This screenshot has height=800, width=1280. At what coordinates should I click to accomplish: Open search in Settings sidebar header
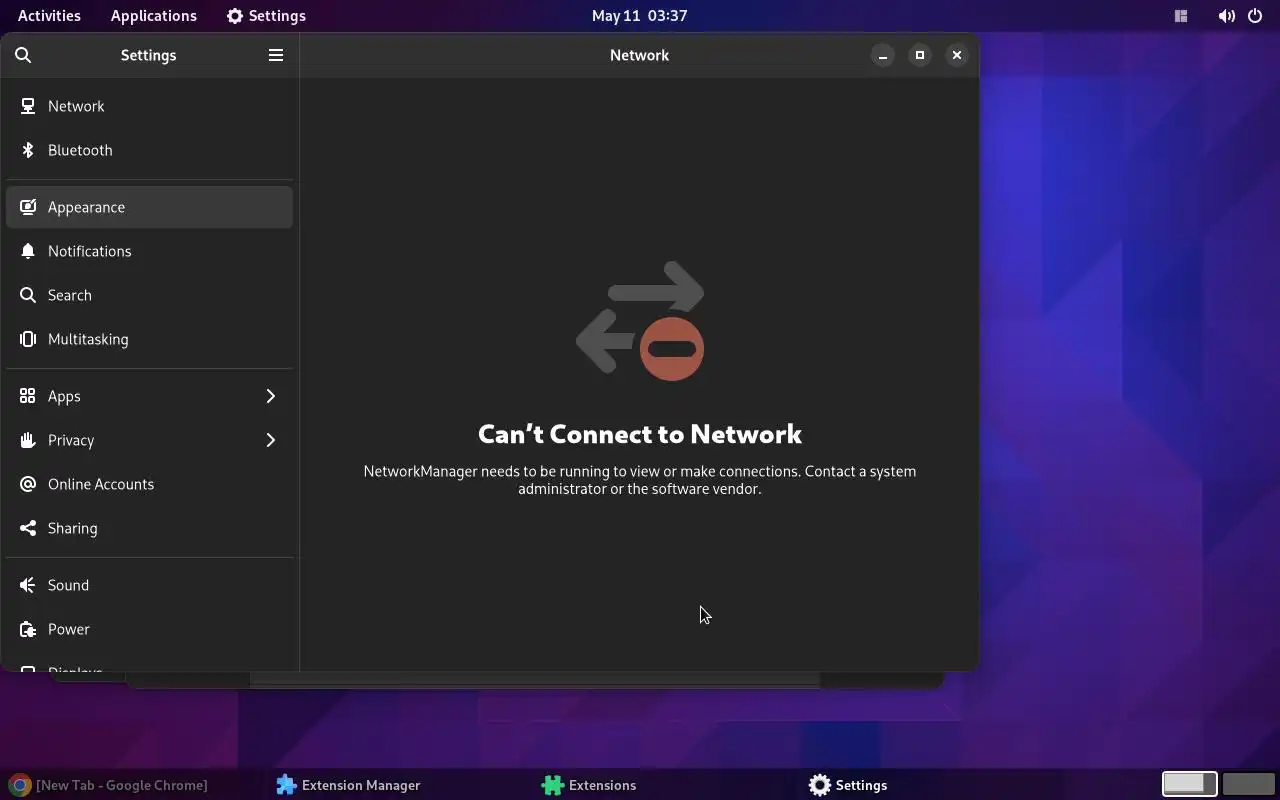[23, 55]
